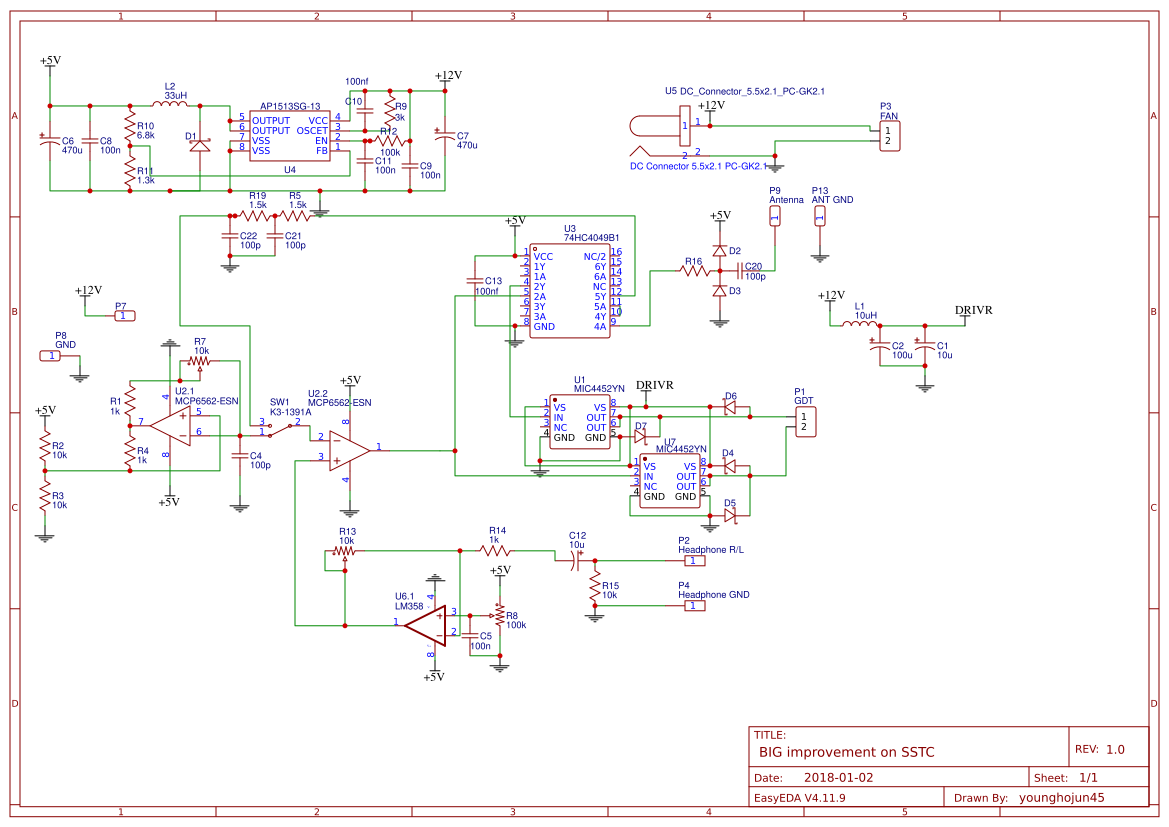Click the Drawn By name younghojun45
The width and height of the screenshot is (1169, 827).
[1062, 797]
